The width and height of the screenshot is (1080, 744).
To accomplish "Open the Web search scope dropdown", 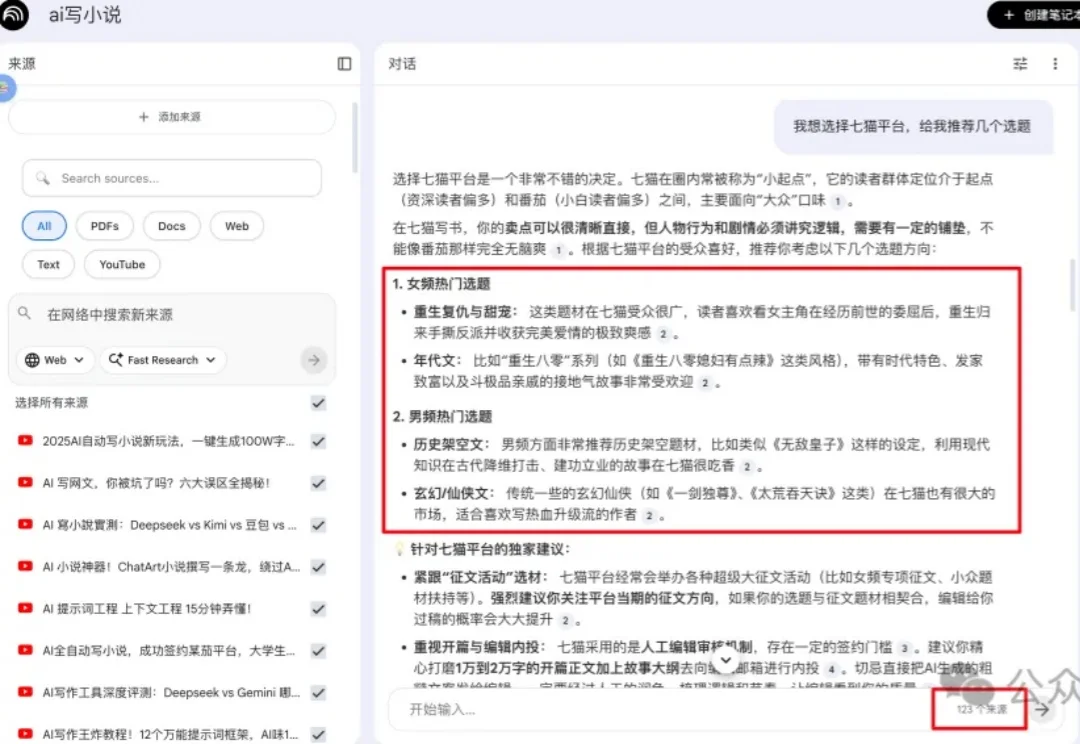I will [55, 359].
